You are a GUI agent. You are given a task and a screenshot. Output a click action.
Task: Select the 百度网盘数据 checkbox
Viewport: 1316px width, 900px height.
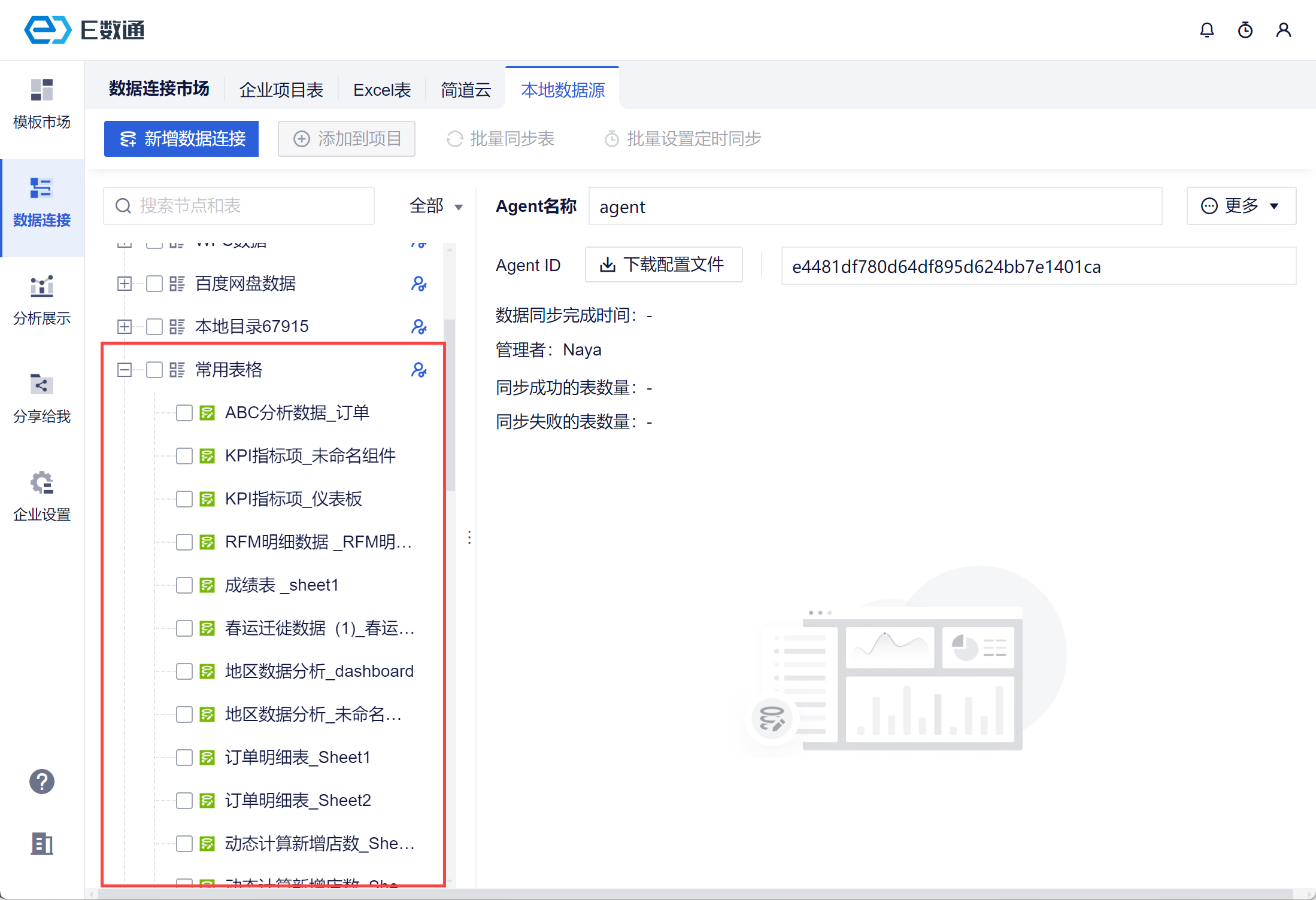154,284
